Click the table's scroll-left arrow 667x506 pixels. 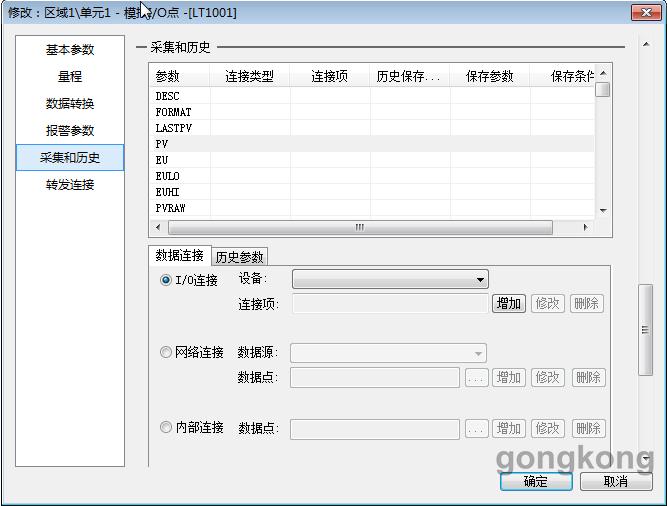(158, 227)
